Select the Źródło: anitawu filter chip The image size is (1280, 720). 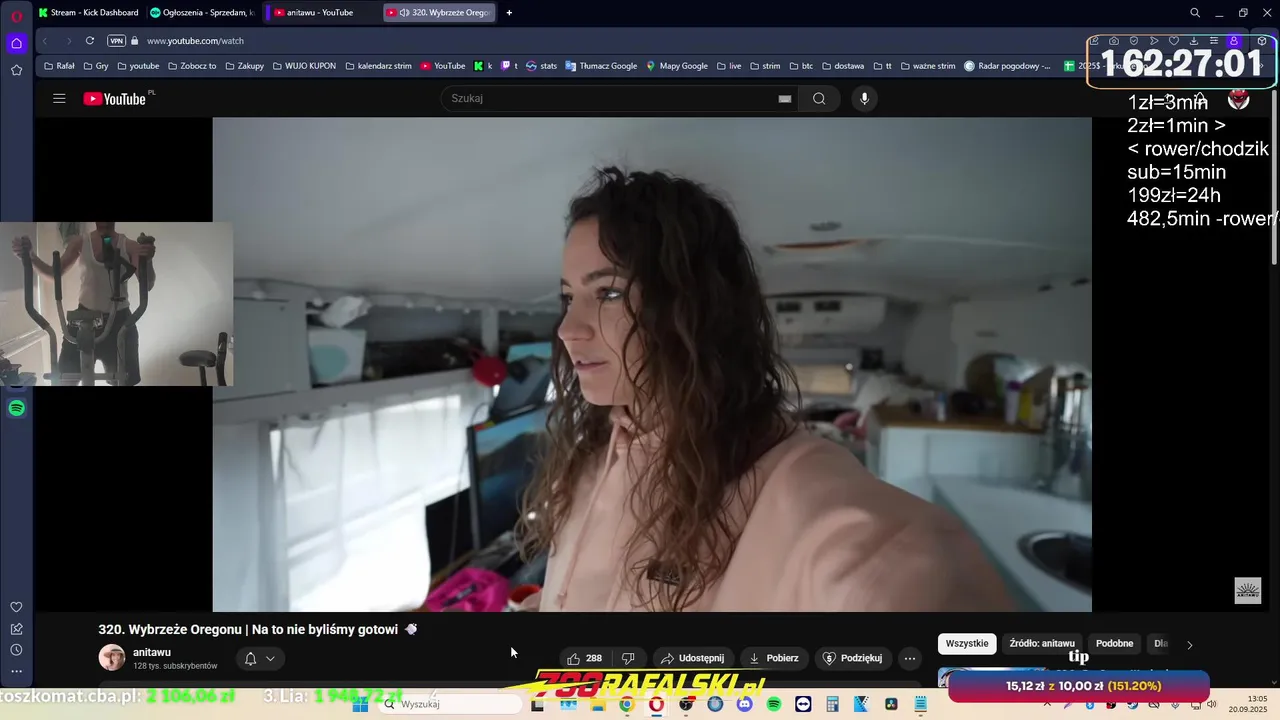[x=1042, y=644]
